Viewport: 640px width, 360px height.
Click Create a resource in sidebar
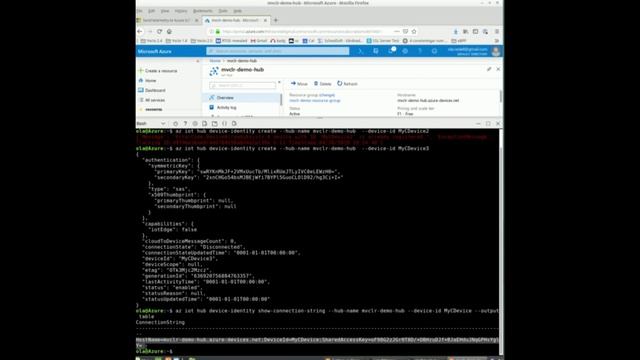[158, 71]
